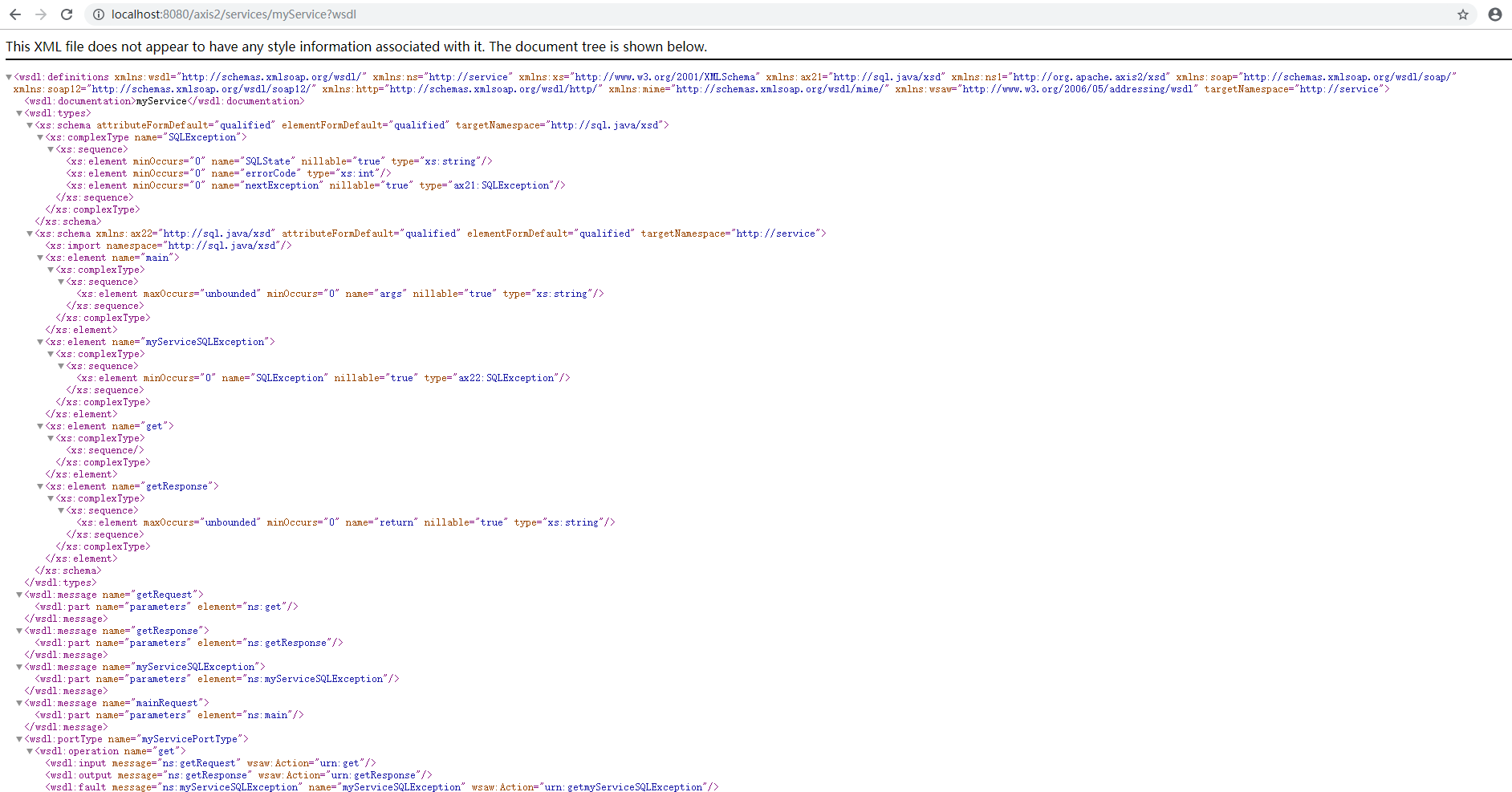Reload the WSDL page
The width and height of the screenshot is (1512, 792).
tap(67, 14)
